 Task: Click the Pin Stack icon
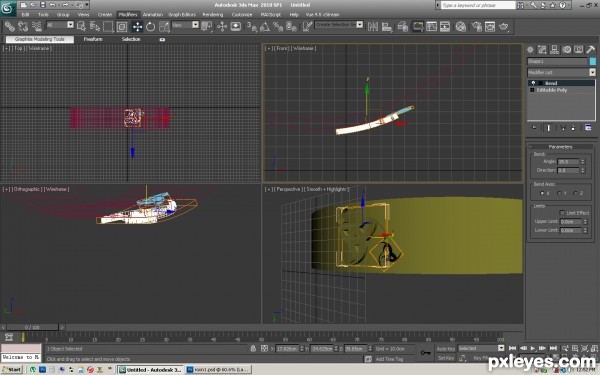[534, 128]
